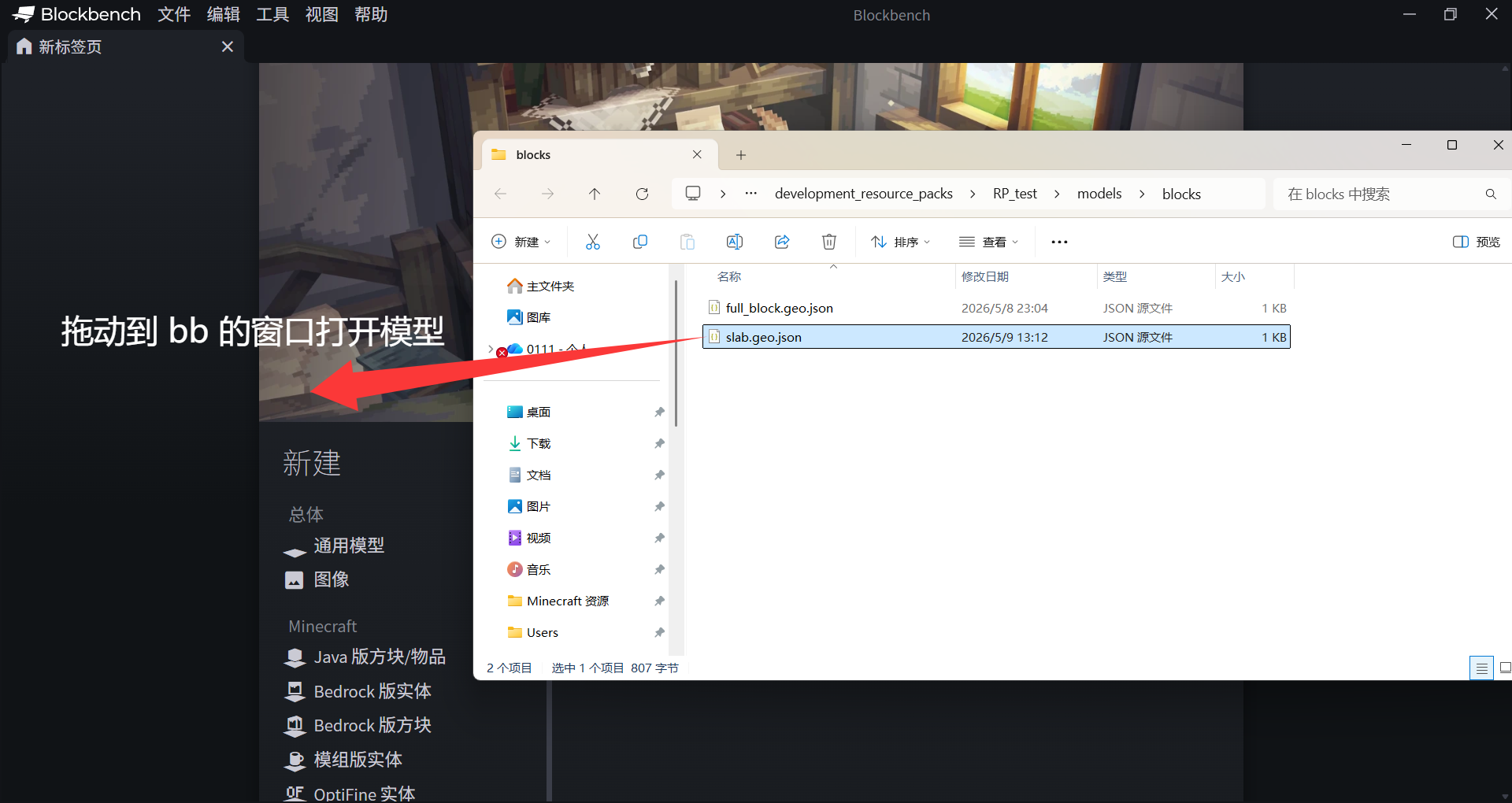The image size is (1512, 803).
Task: Add a new File Explorer tab
Action: [x=741, y=155]
